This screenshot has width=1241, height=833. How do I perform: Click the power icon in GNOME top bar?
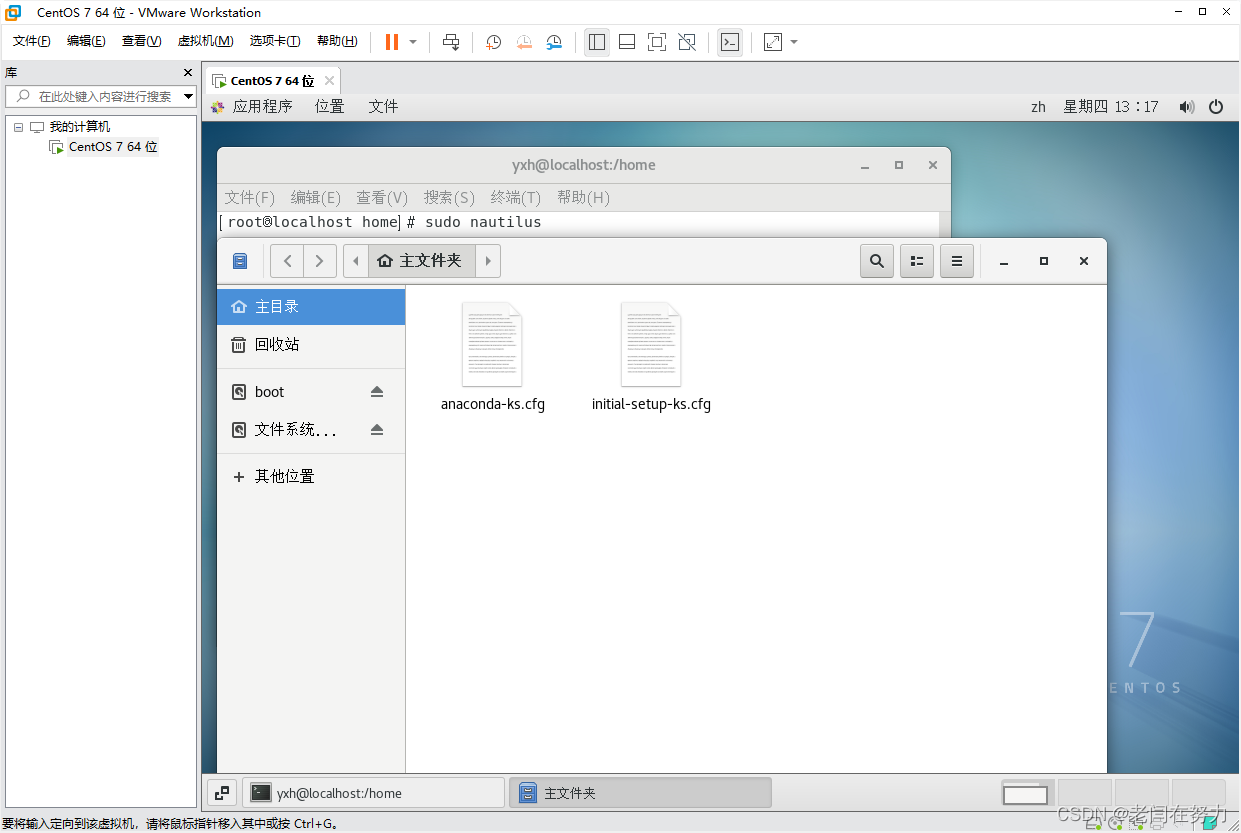click(1216, 107)
